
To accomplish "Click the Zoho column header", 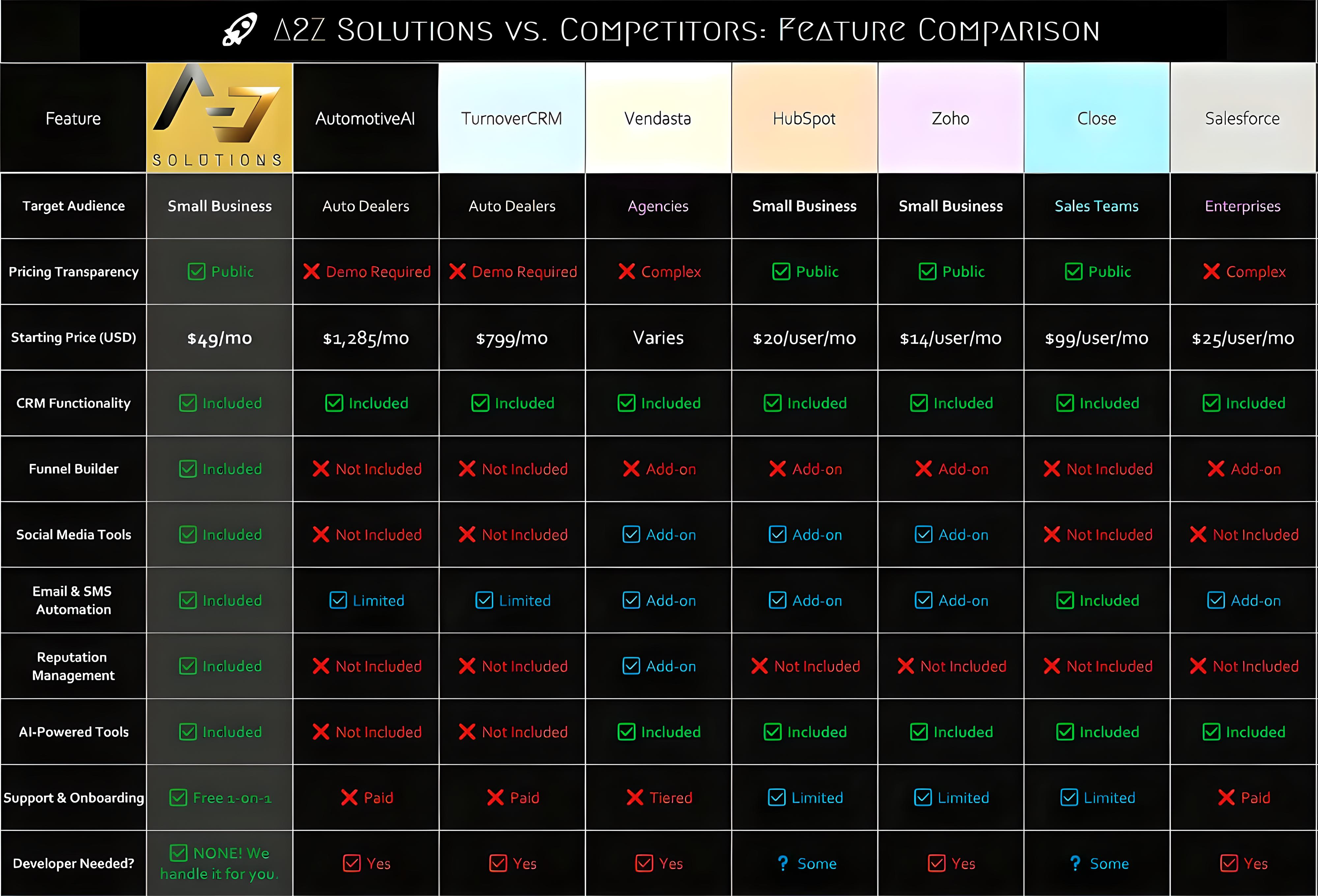I will [951, 118].
